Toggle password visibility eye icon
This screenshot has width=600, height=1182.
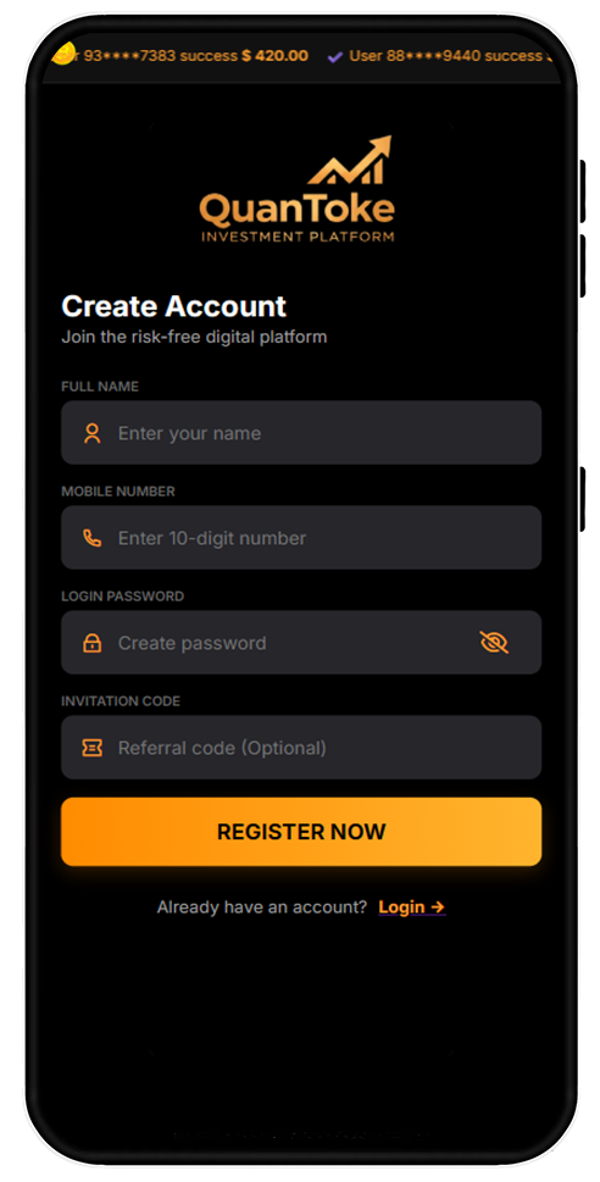pos(494,642)
